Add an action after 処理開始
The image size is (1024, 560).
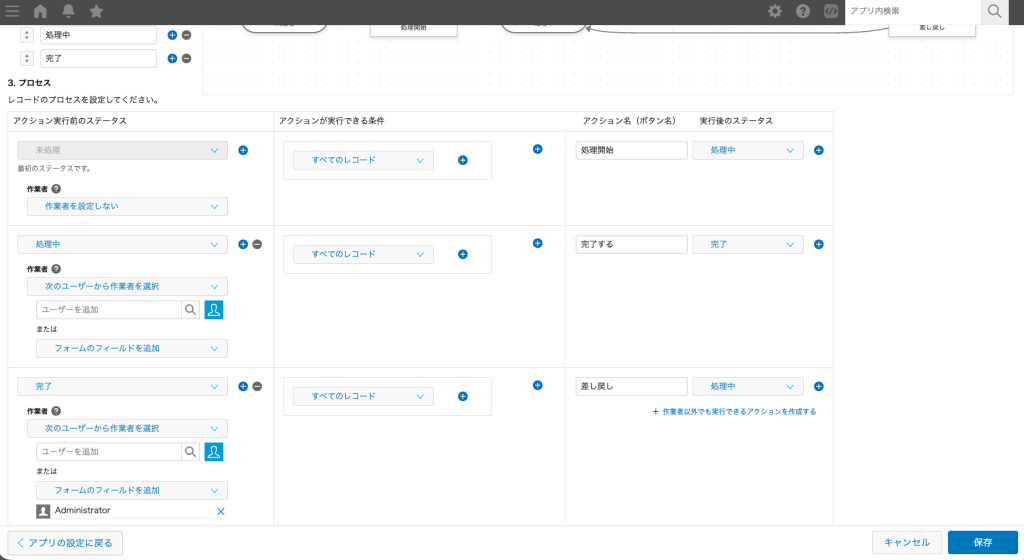tap(819, 150)
